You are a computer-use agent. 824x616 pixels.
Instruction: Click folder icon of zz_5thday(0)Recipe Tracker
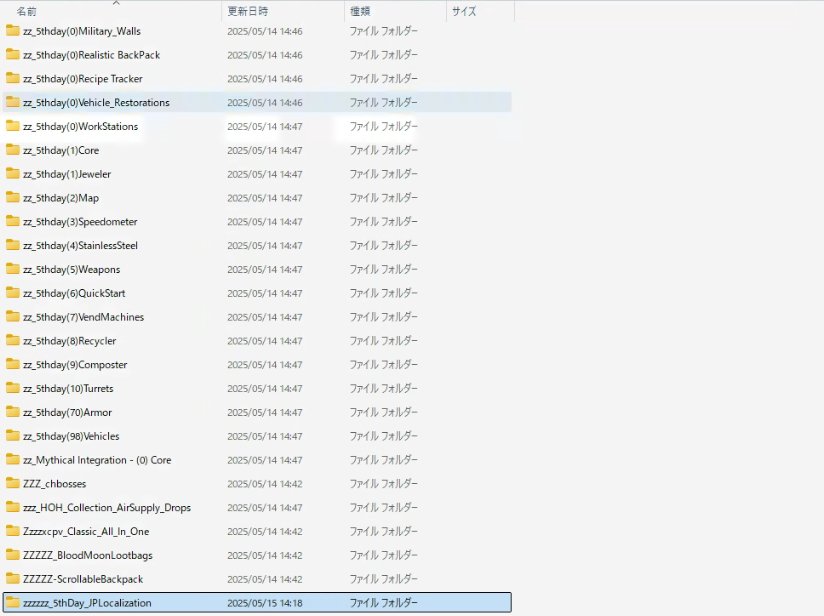[13, 79]
